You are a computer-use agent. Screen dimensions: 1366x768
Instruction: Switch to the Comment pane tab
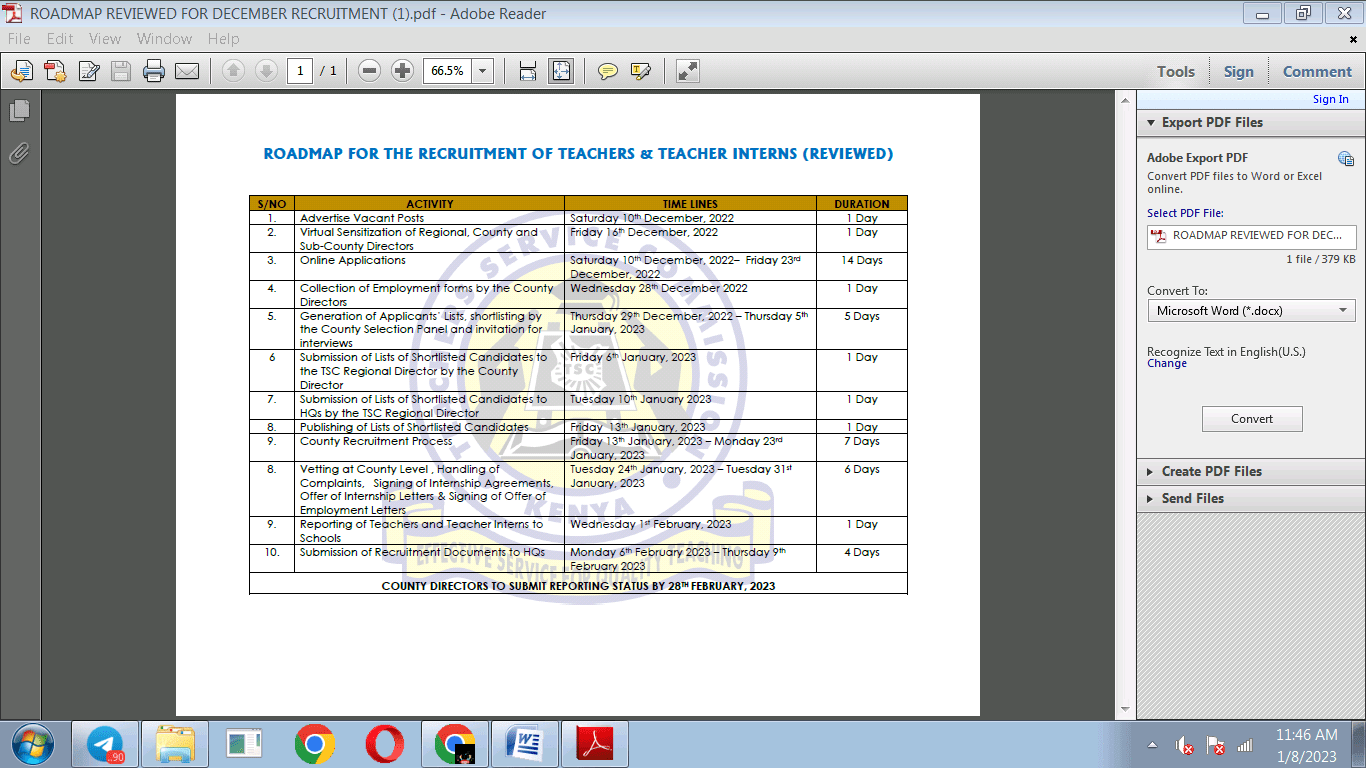point(1317,71)
